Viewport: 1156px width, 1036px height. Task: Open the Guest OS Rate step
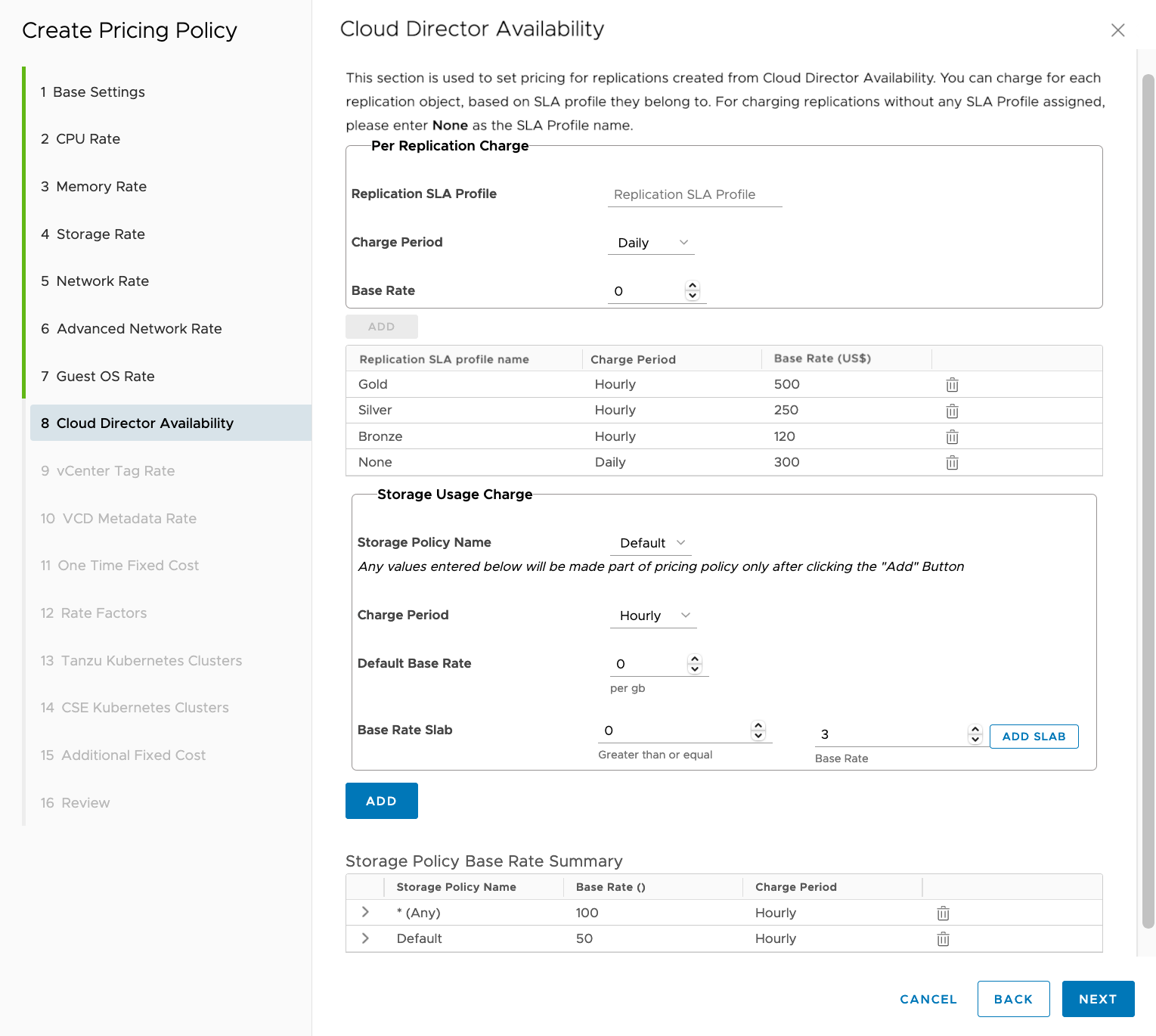pos(105,377)
